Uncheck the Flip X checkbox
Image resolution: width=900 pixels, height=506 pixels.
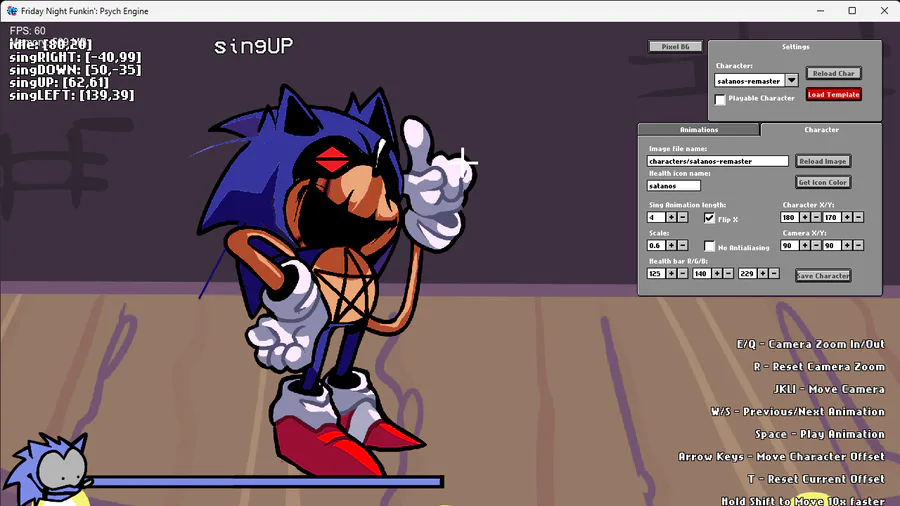point(709,218)
